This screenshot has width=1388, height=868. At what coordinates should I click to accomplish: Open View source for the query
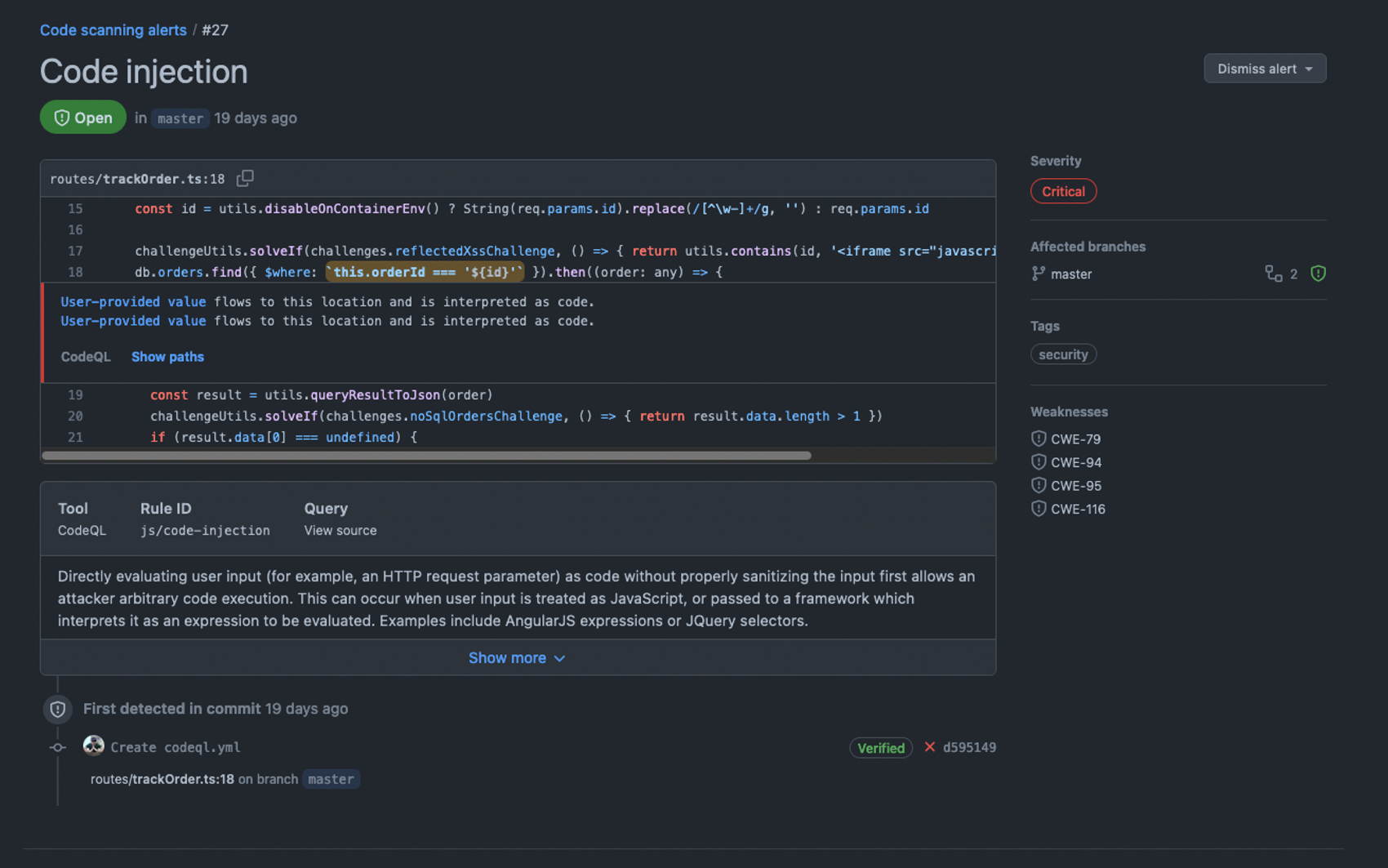340,531
